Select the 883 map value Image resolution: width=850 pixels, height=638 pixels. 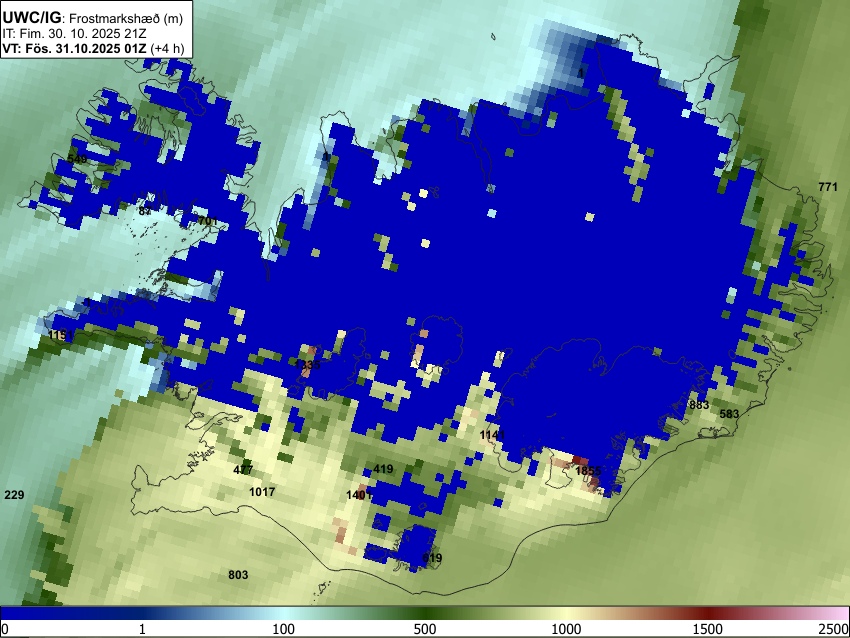coord(699,405)
